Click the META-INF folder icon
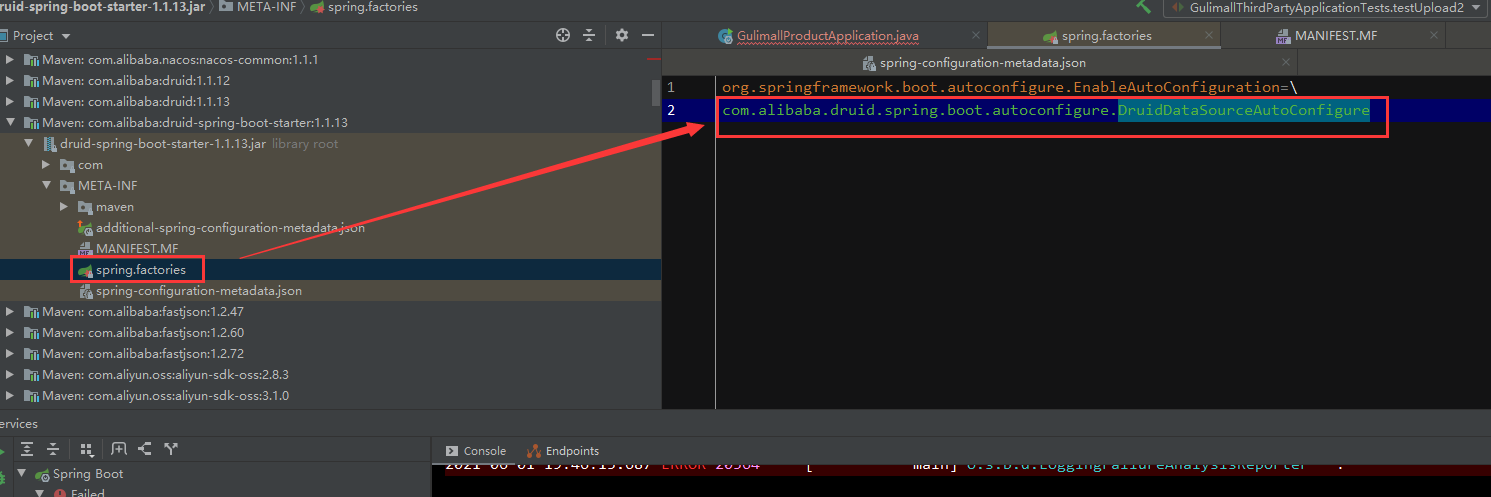This screenshot has width=1491, height=497. (x=67, y=186)
